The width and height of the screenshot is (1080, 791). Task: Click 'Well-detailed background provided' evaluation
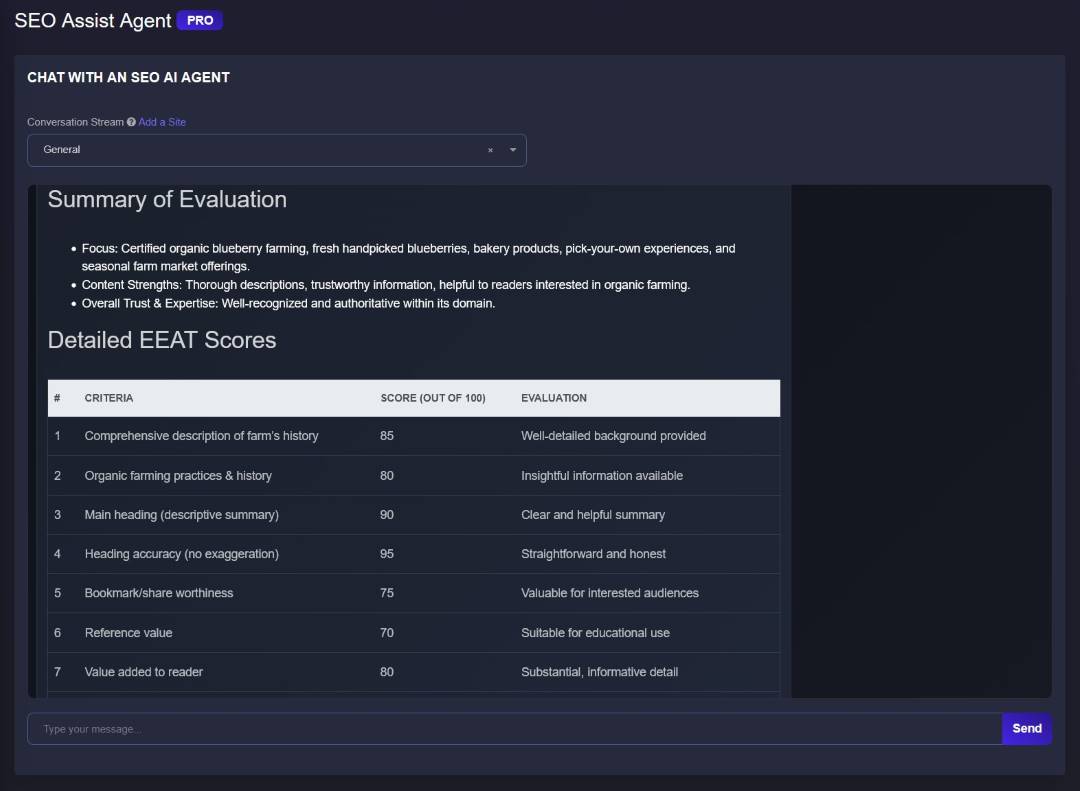(613, 435)
